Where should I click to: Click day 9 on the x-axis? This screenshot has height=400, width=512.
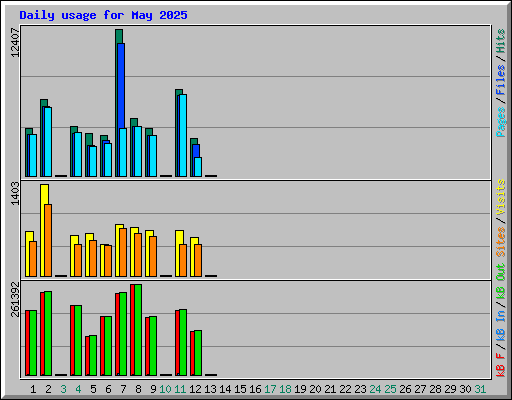[x=153, y=389]
